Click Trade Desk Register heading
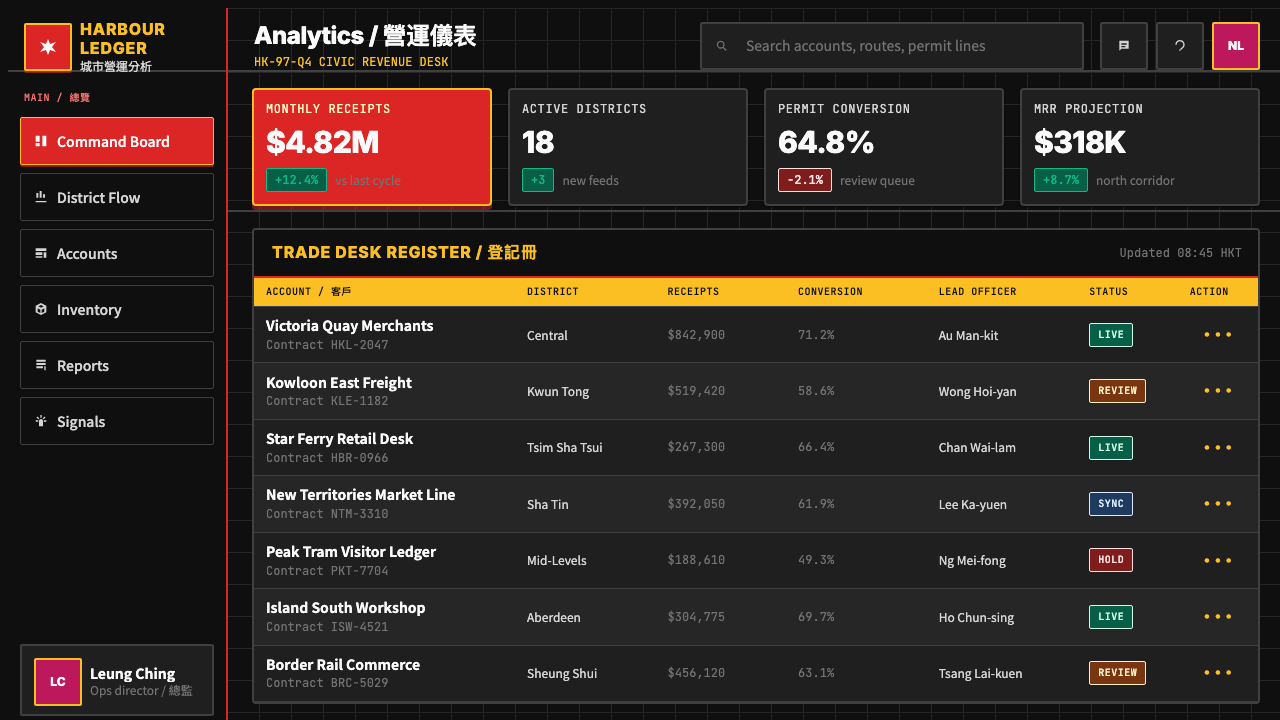 pos(404,253)
